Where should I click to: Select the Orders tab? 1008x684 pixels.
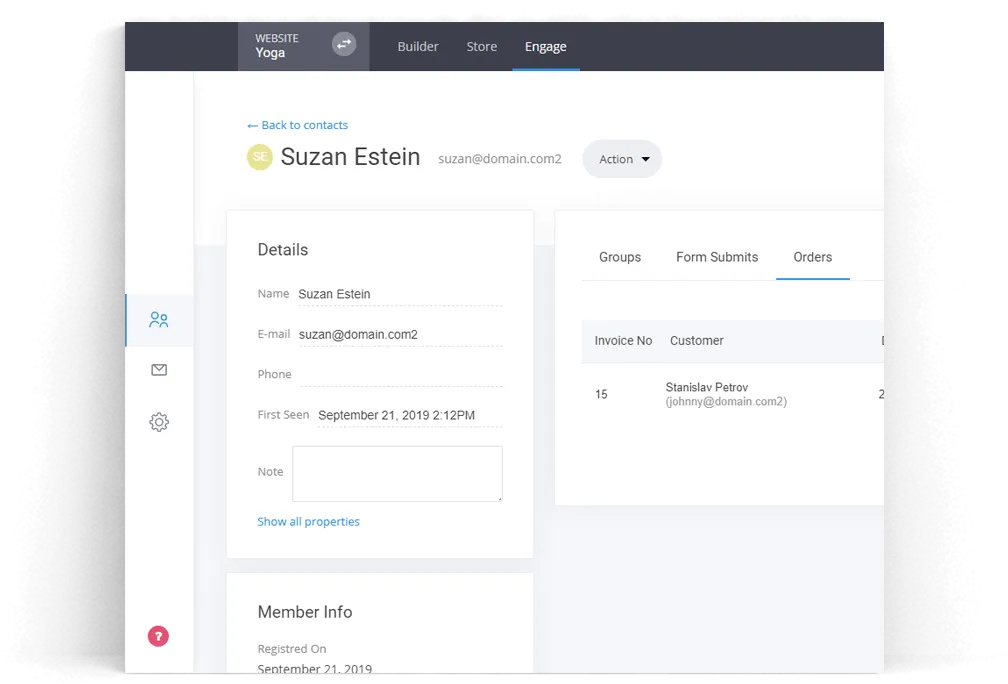point(813,257)
